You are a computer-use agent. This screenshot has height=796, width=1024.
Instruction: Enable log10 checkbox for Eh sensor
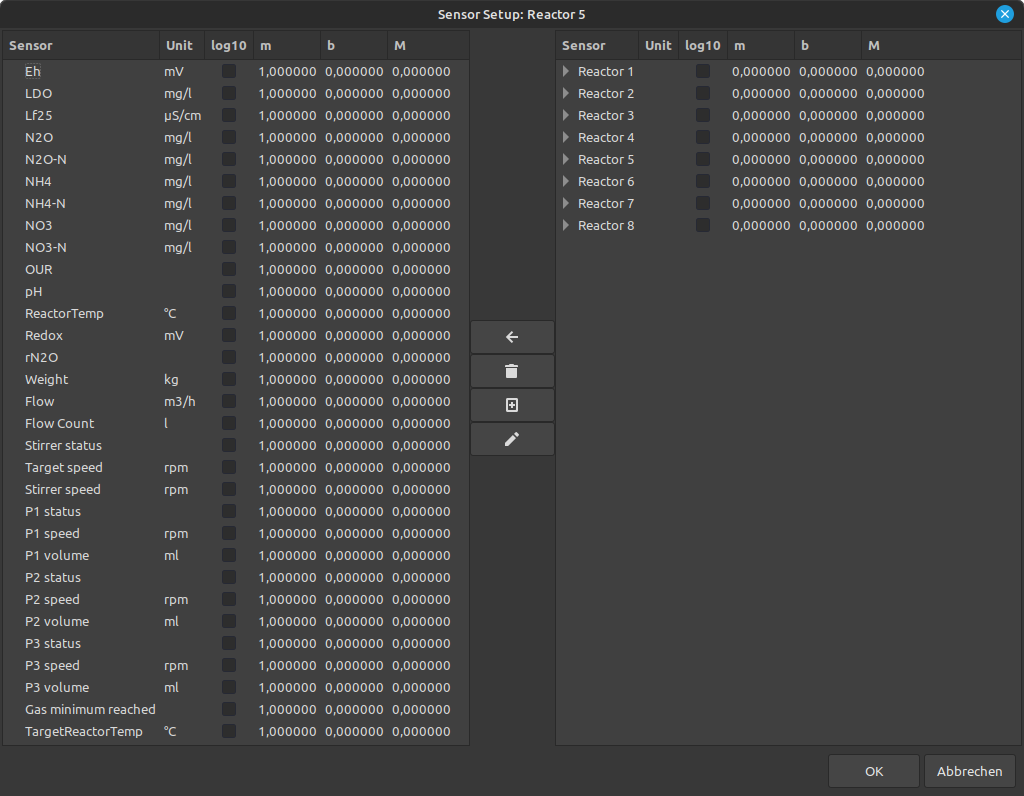click(x=229, y=72)
